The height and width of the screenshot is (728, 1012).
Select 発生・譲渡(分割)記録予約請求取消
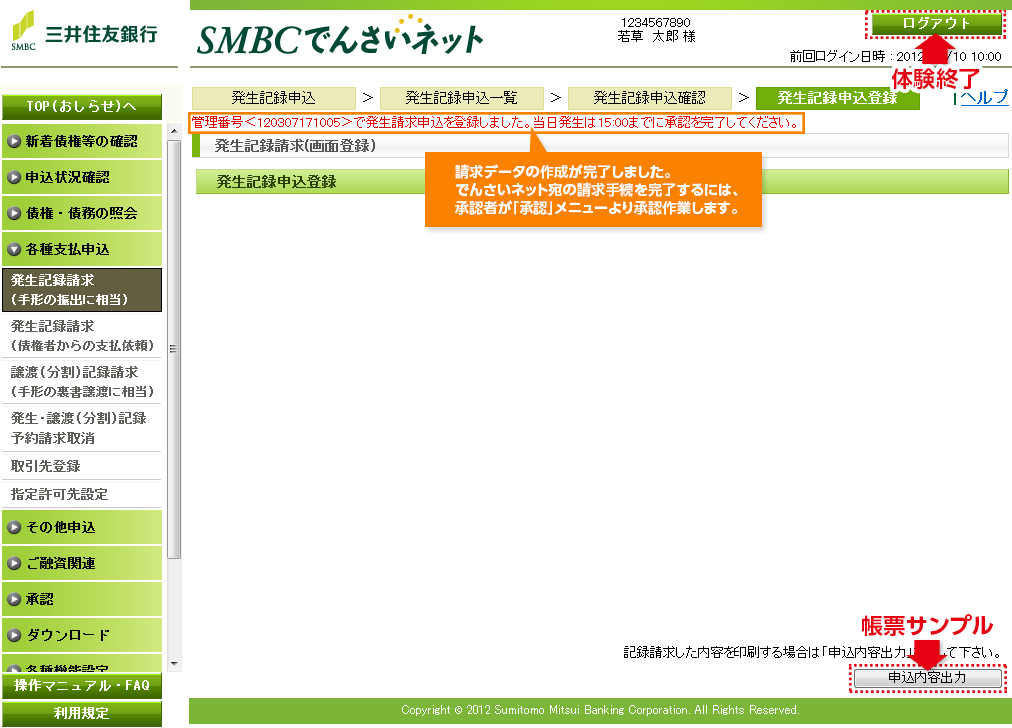[x=82, y=428]
